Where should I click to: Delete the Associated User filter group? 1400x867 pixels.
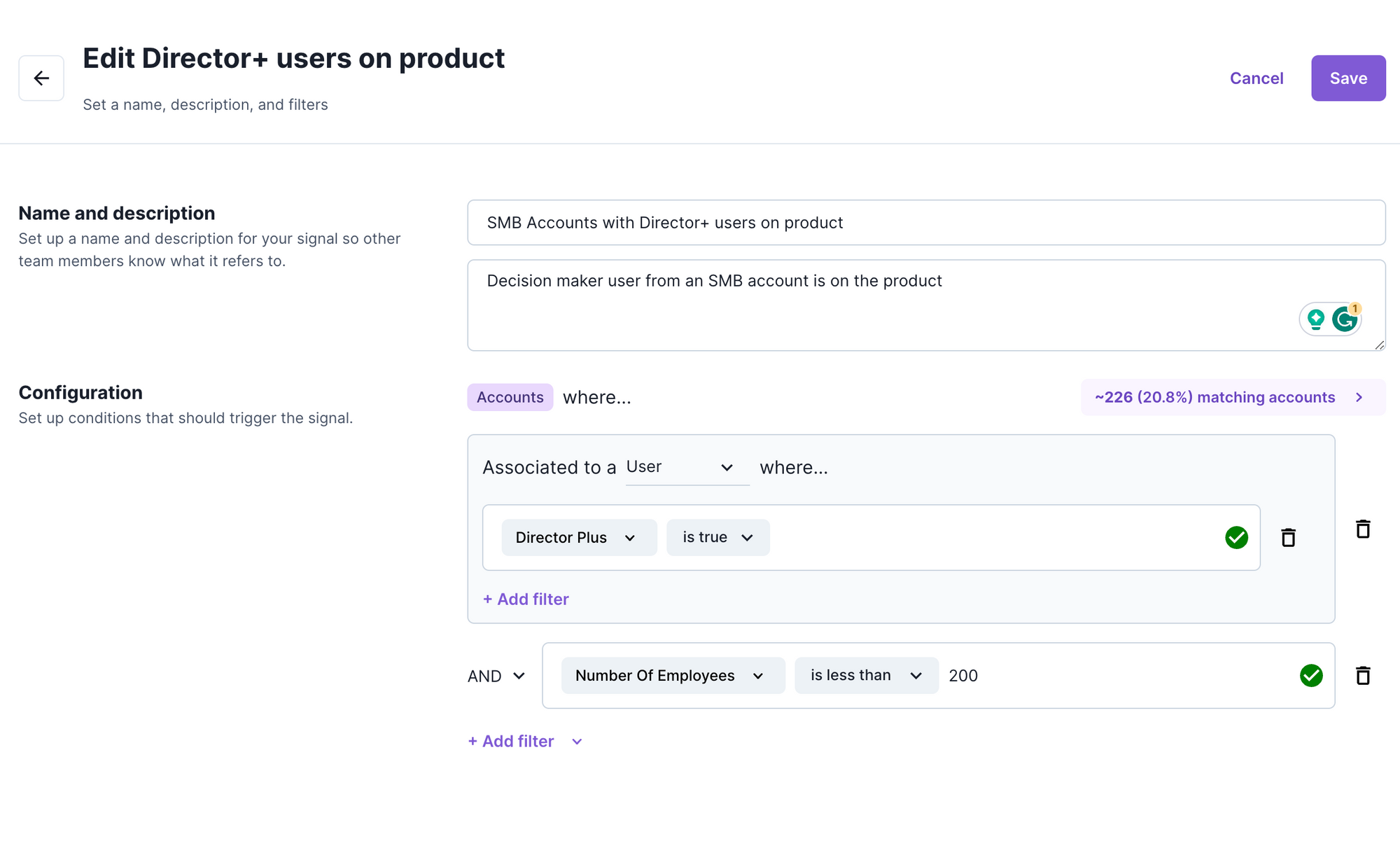(x=1362, y=529)
